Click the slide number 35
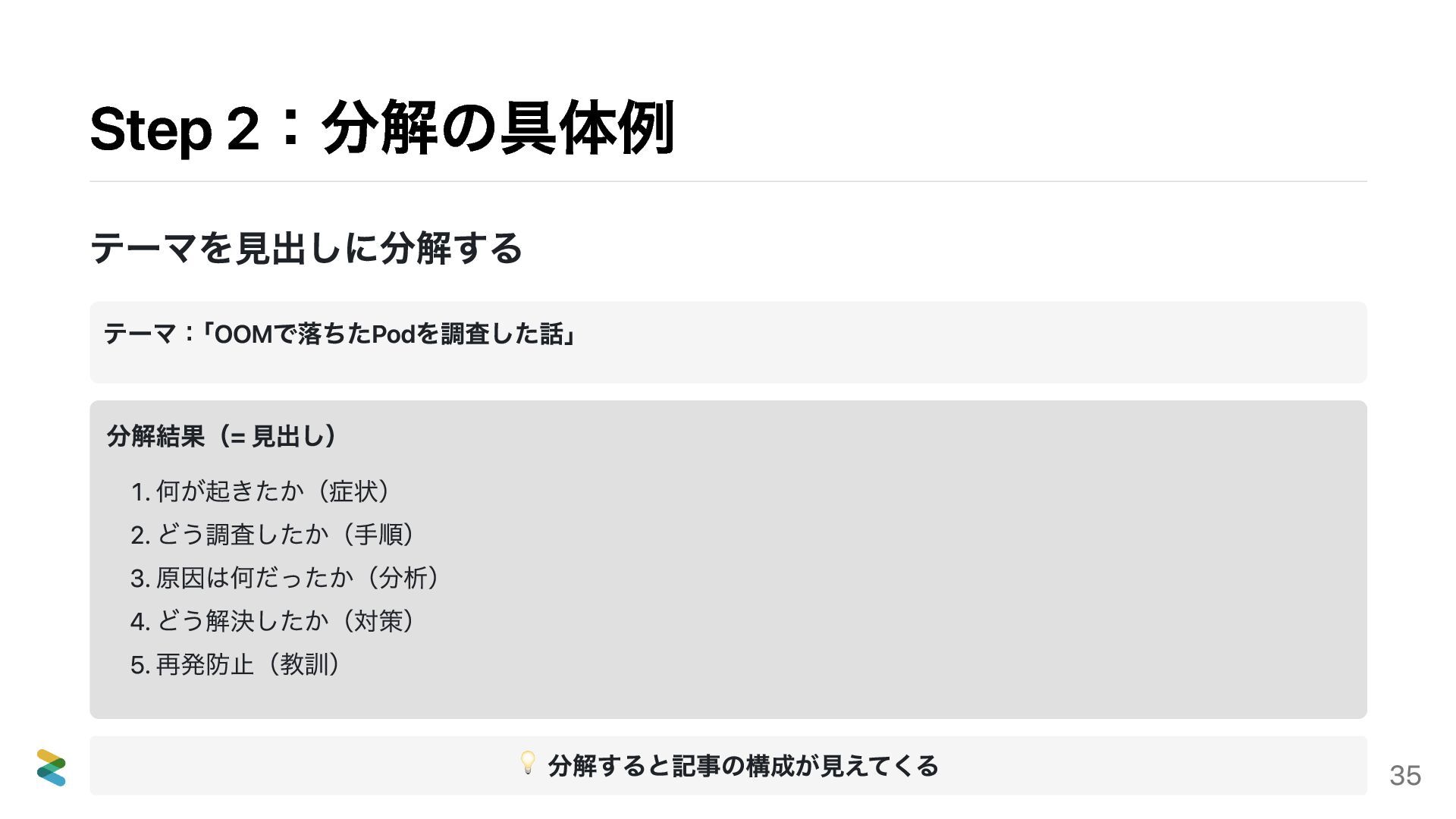Image resolution: width=1456 pixels, height=819 pixels. (1404, 776)
